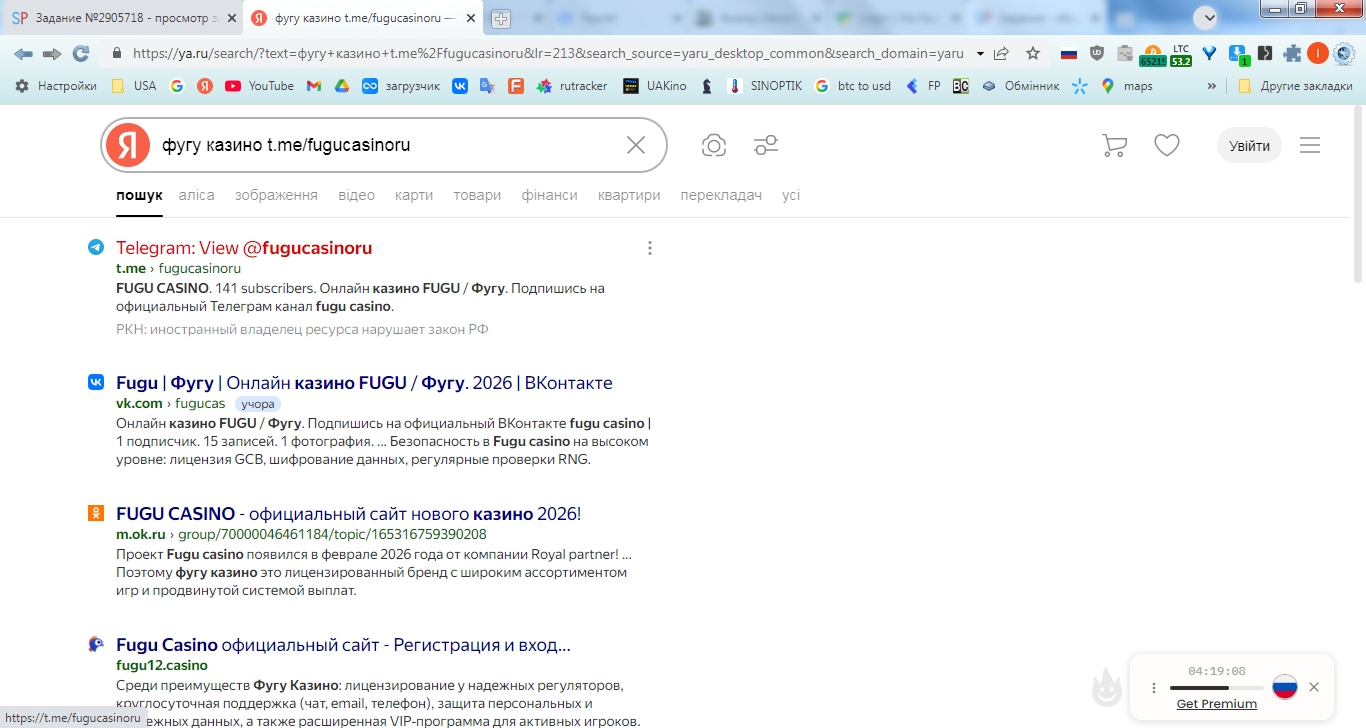Viewport: 1366px width, 728px height.
Task: Open the 'Telegram: View @fugucasinoru' result
Action: click(244, 248)
